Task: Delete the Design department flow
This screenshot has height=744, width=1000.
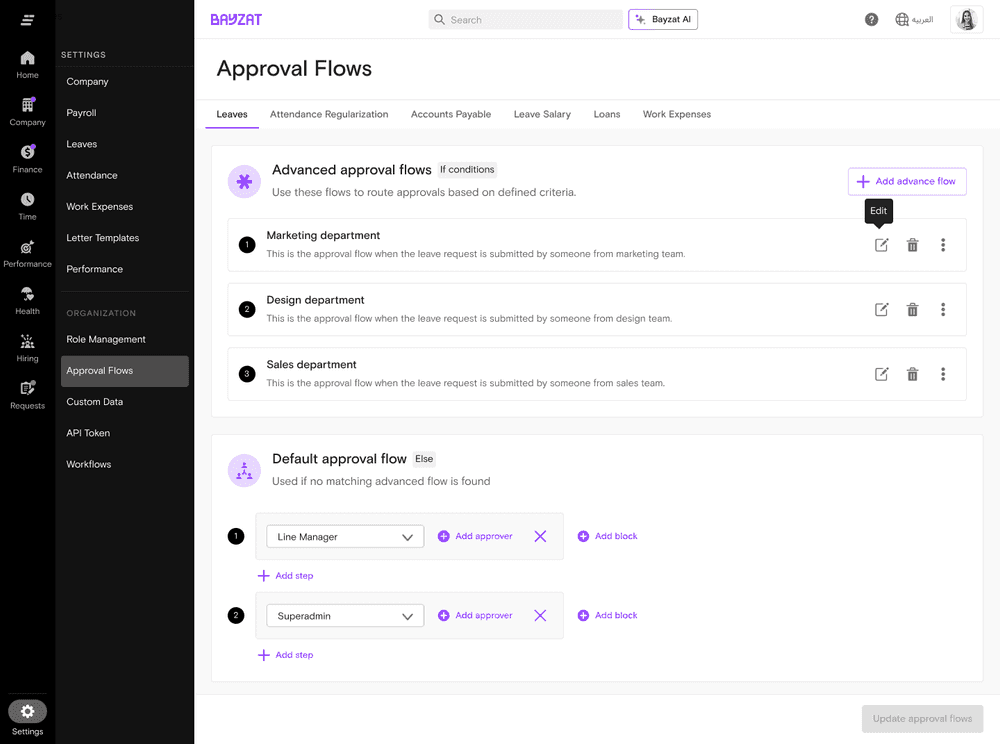Action: coord(912,309)
